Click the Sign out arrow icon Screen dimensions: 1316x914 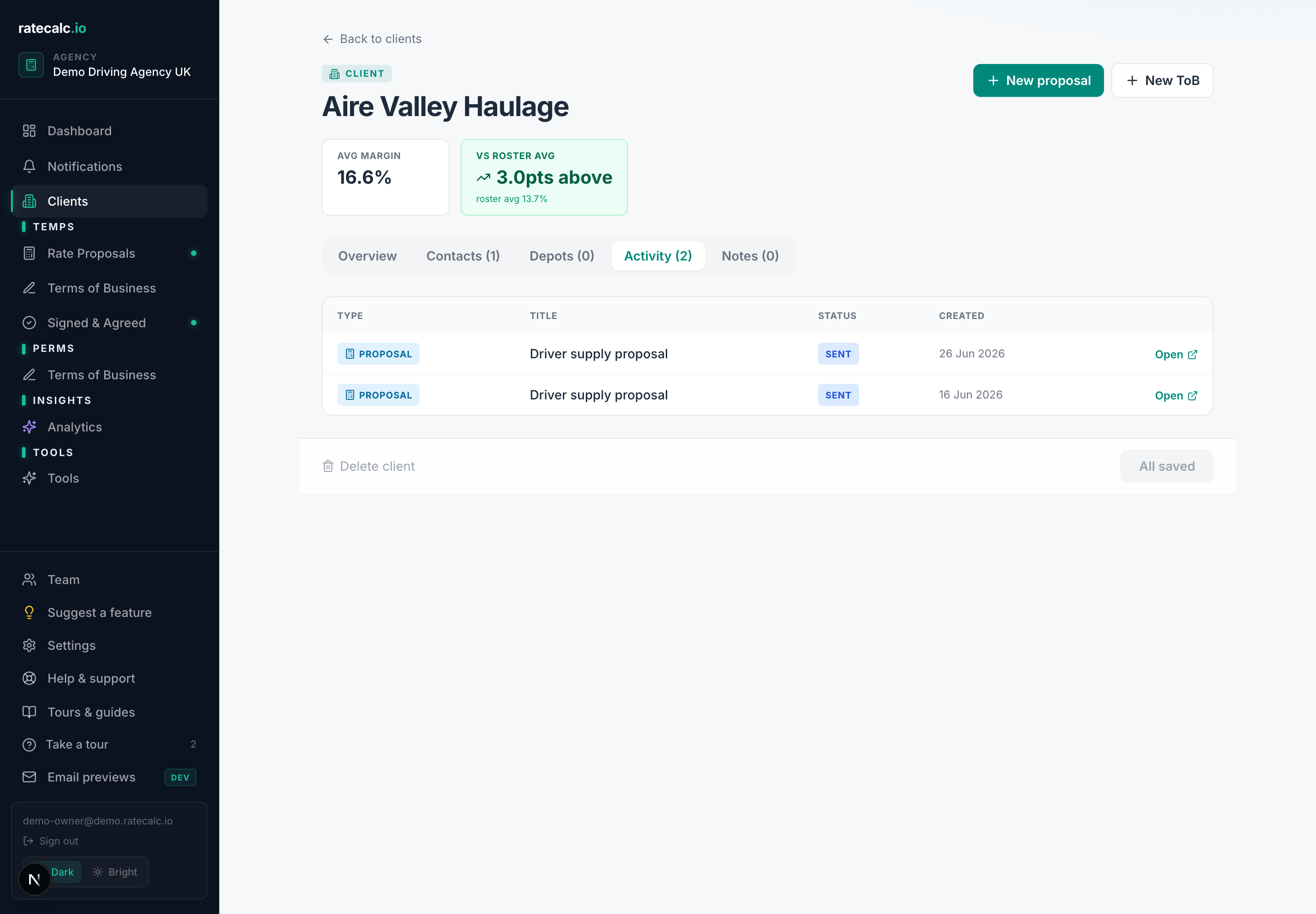(28, 841)
